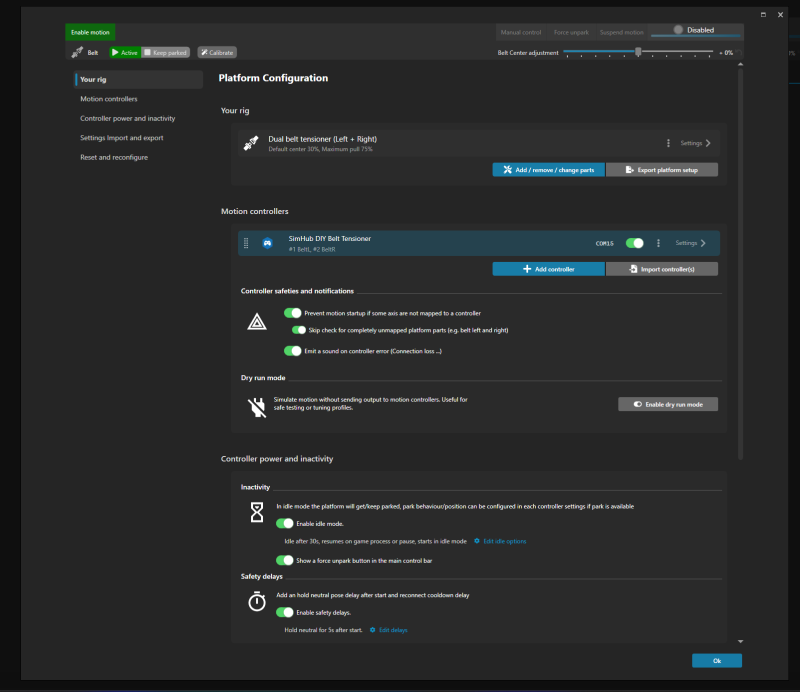
Task: Open the Manual control tab
Action: pos(520,32)
